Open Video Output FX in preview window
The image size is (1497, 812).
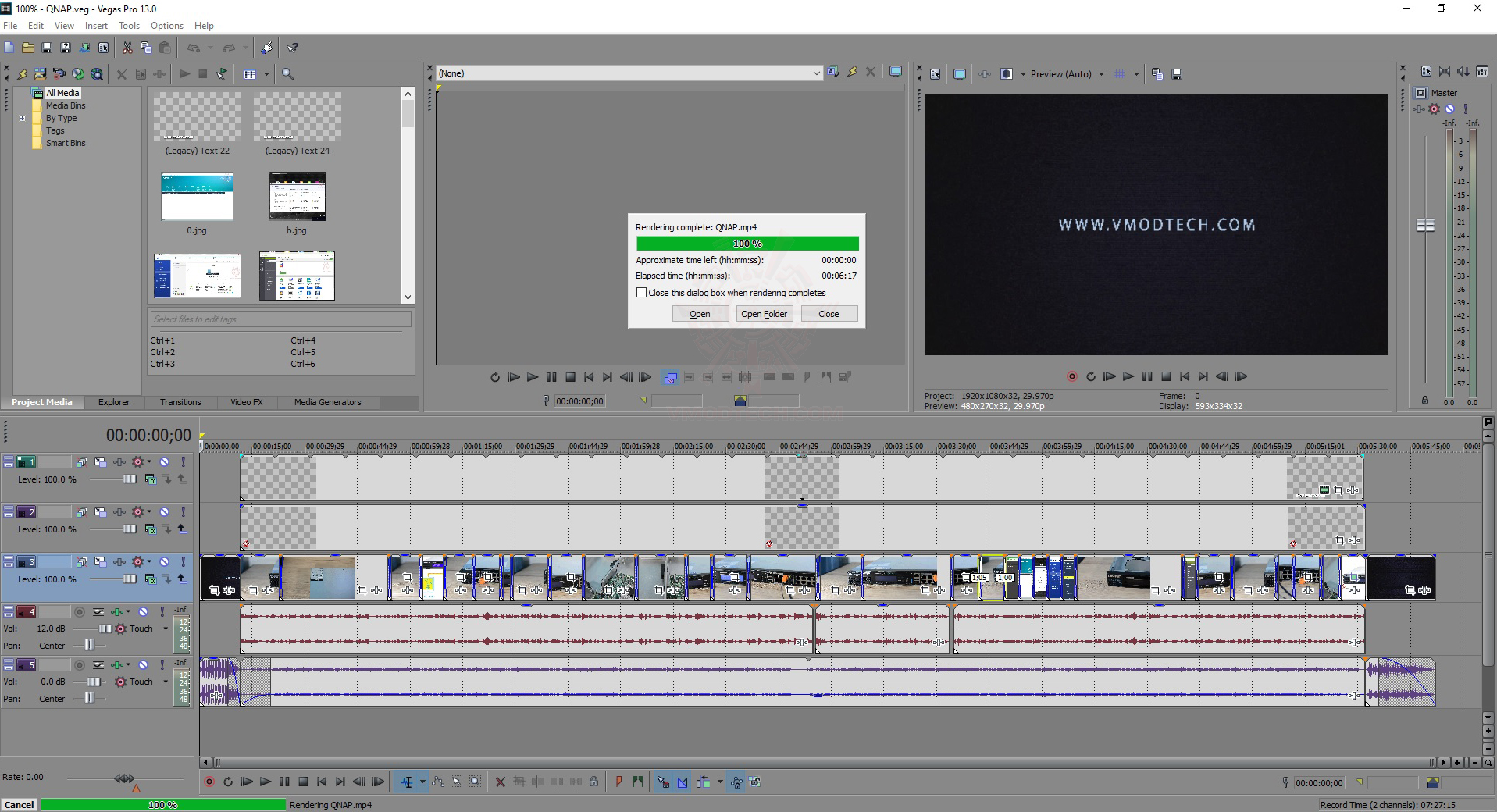pos(985,74)
